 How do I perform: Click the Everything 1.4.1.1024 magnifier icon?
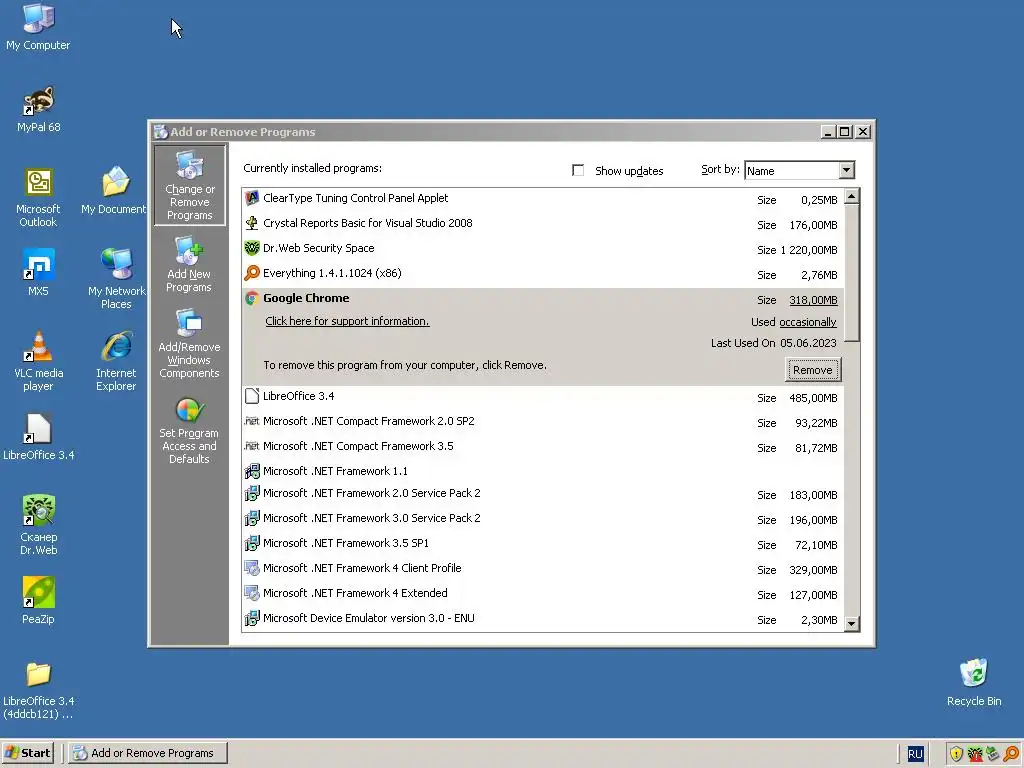(251, 273)
